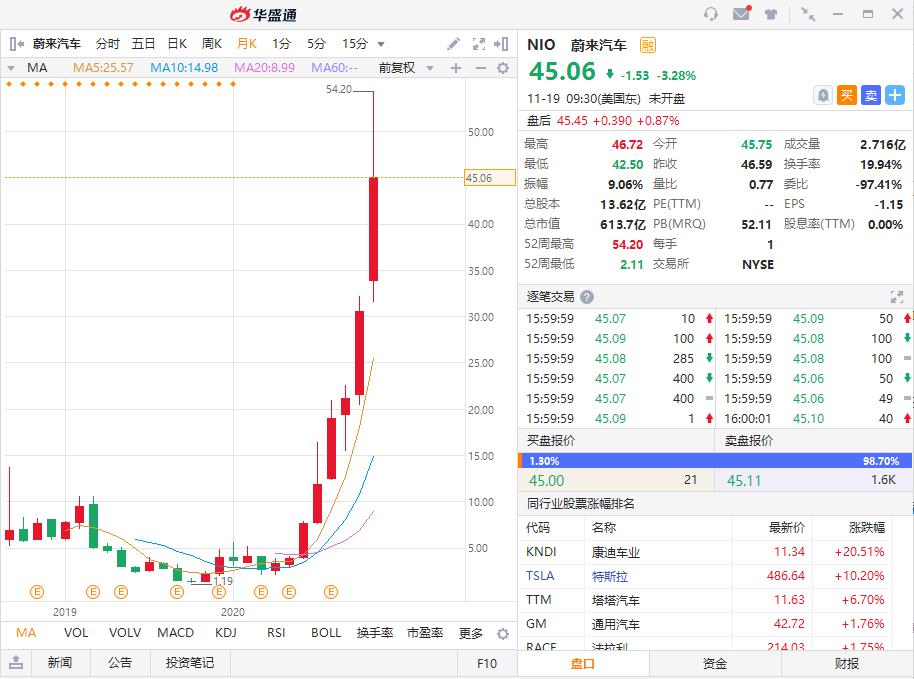
Task: Click the 融 margin badge
Action: (648, 45)
